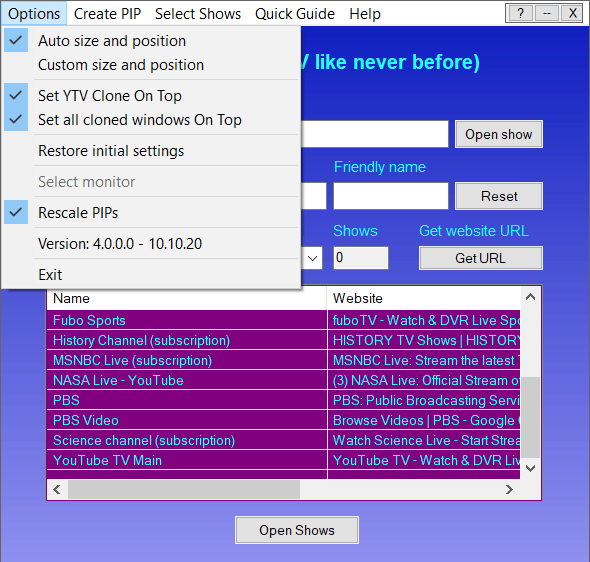Click the Reset button
Image resolution: width=590 pixels, height=562 pixels.
pos(499,196)
